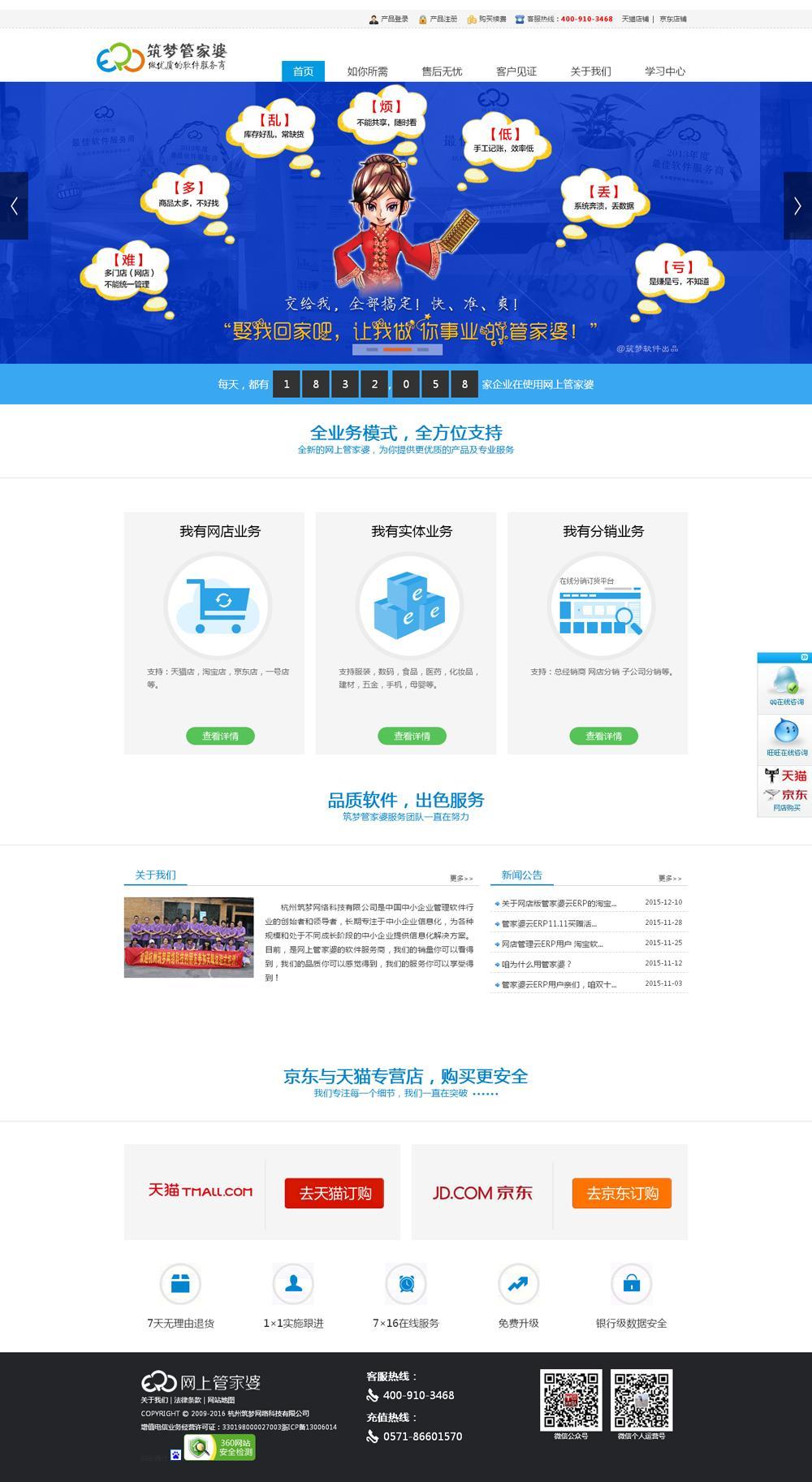
Task: Open news 咱为什么用管家婆？
Action: [536, 964]
